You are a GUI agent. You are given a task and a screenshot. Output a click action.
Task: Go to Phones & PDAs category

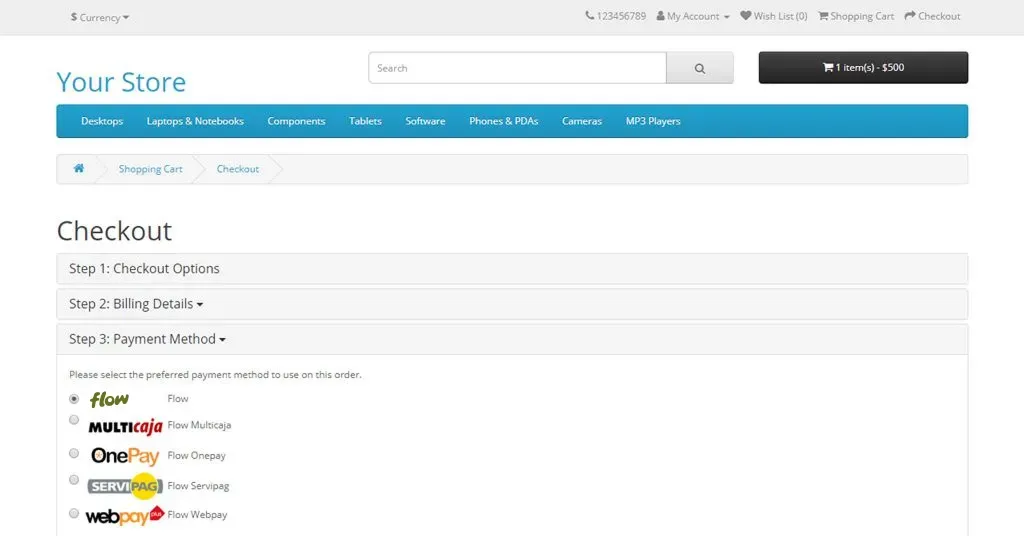[x=504, y=121]
